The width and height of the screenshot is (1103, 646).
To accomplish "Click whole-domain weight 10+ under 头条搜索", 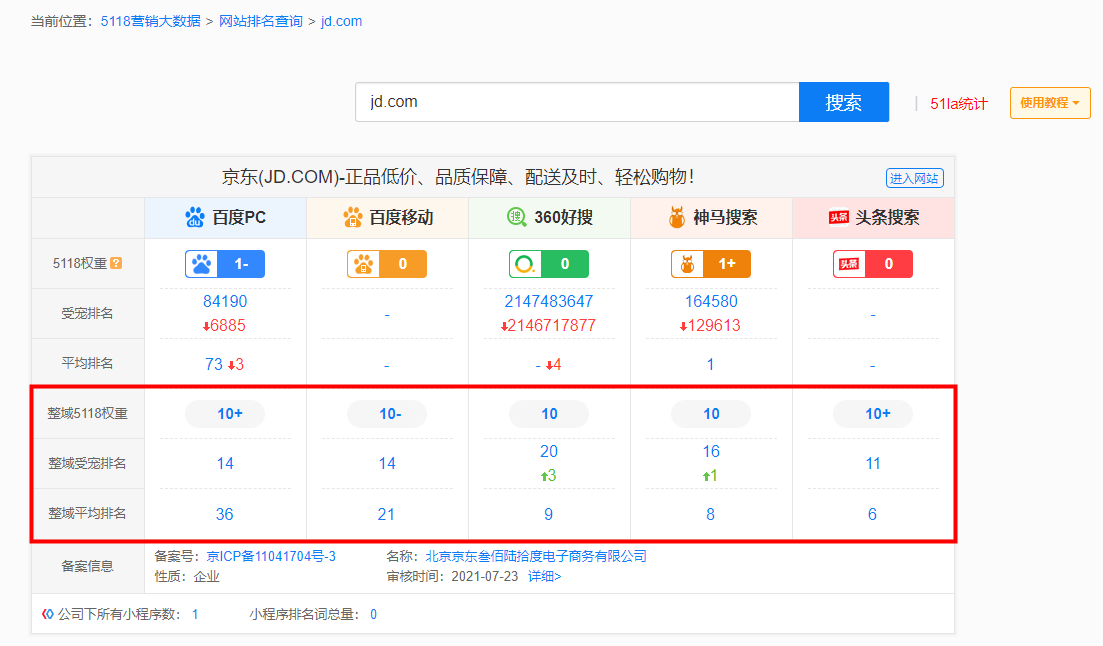I will coord(873,414).
